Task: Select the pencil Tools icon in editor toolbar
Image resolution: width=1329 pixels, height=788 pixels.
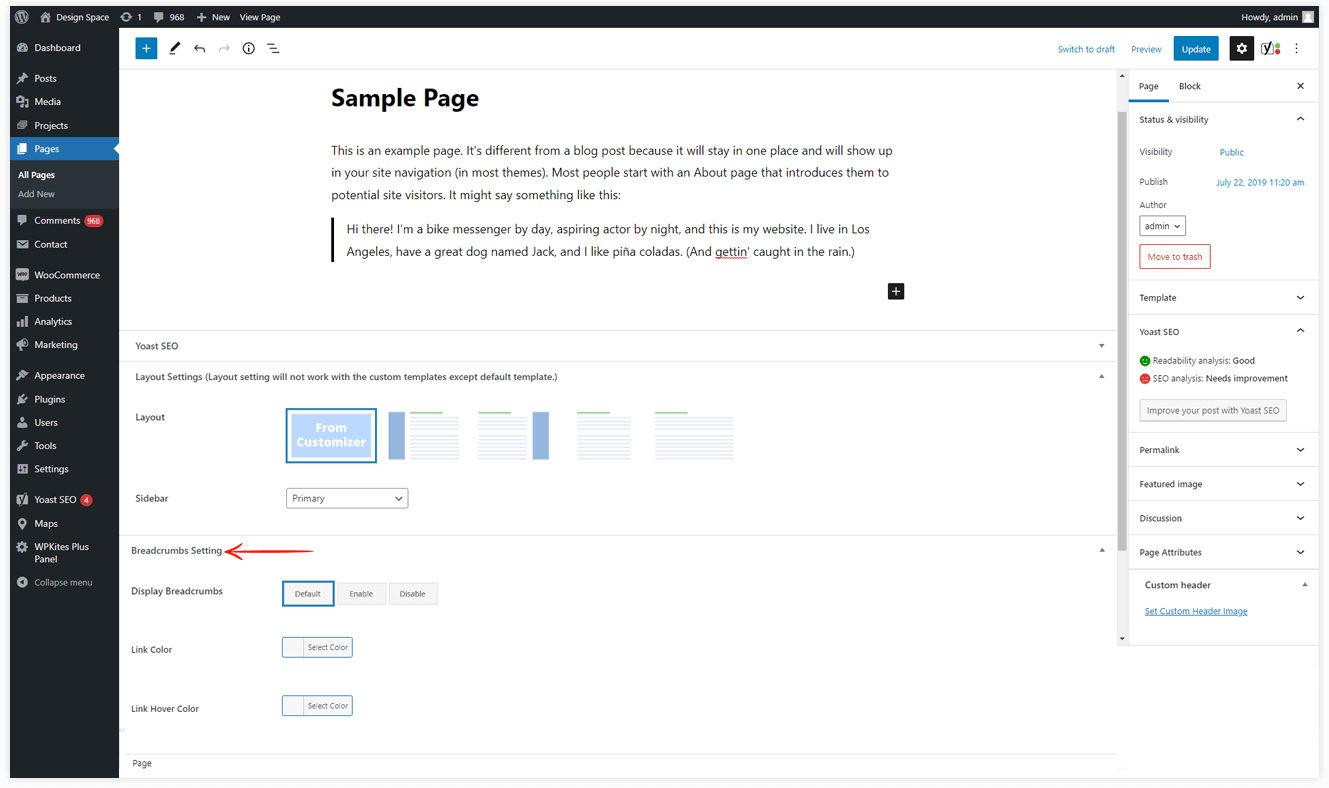Action: pyautogui.click(x=174, y=48)
